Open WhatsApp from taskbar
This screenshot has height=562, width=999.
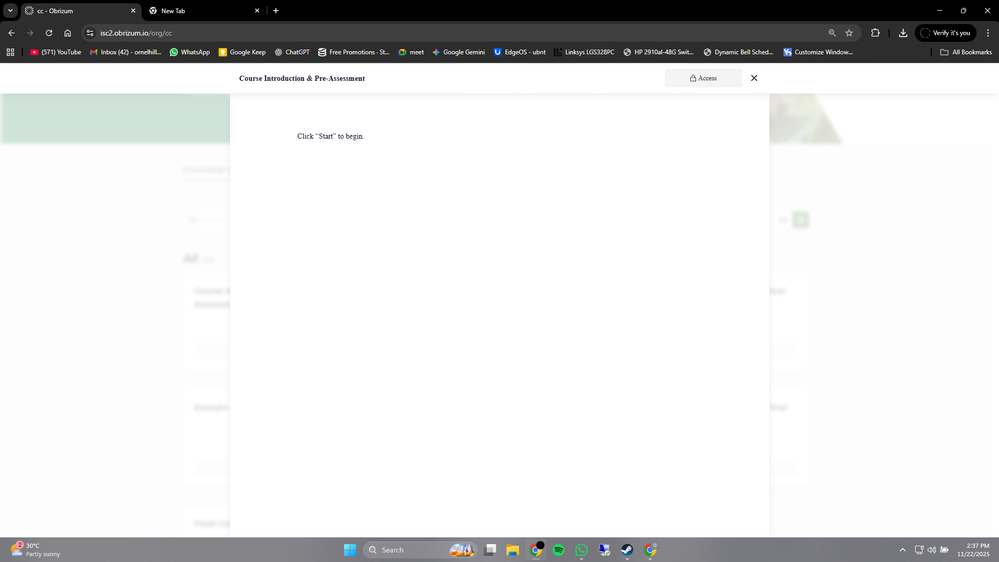[581, 550]
